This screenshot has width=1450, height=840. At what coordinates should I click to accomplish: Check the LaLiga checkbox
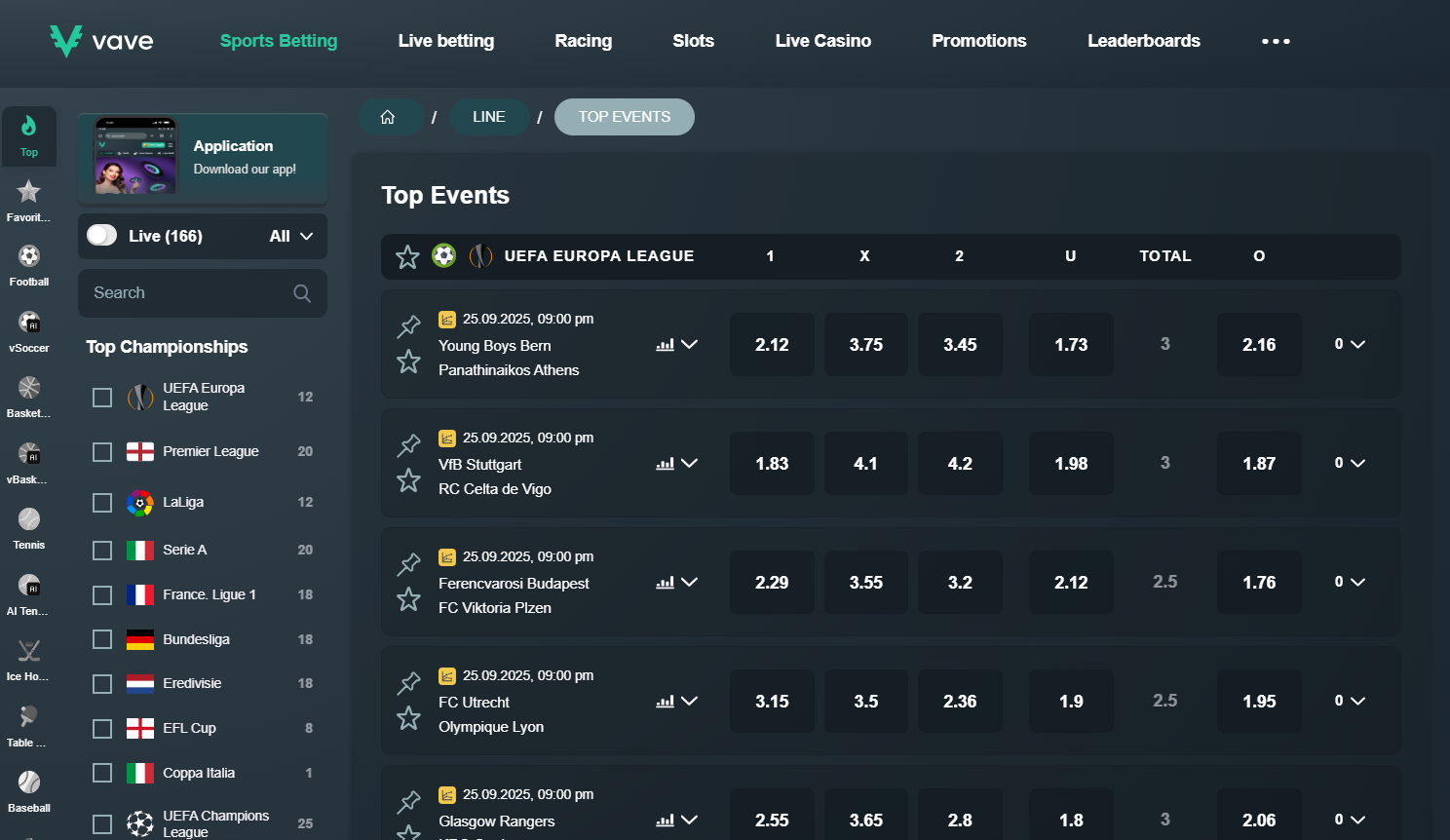tap(102, 503)
